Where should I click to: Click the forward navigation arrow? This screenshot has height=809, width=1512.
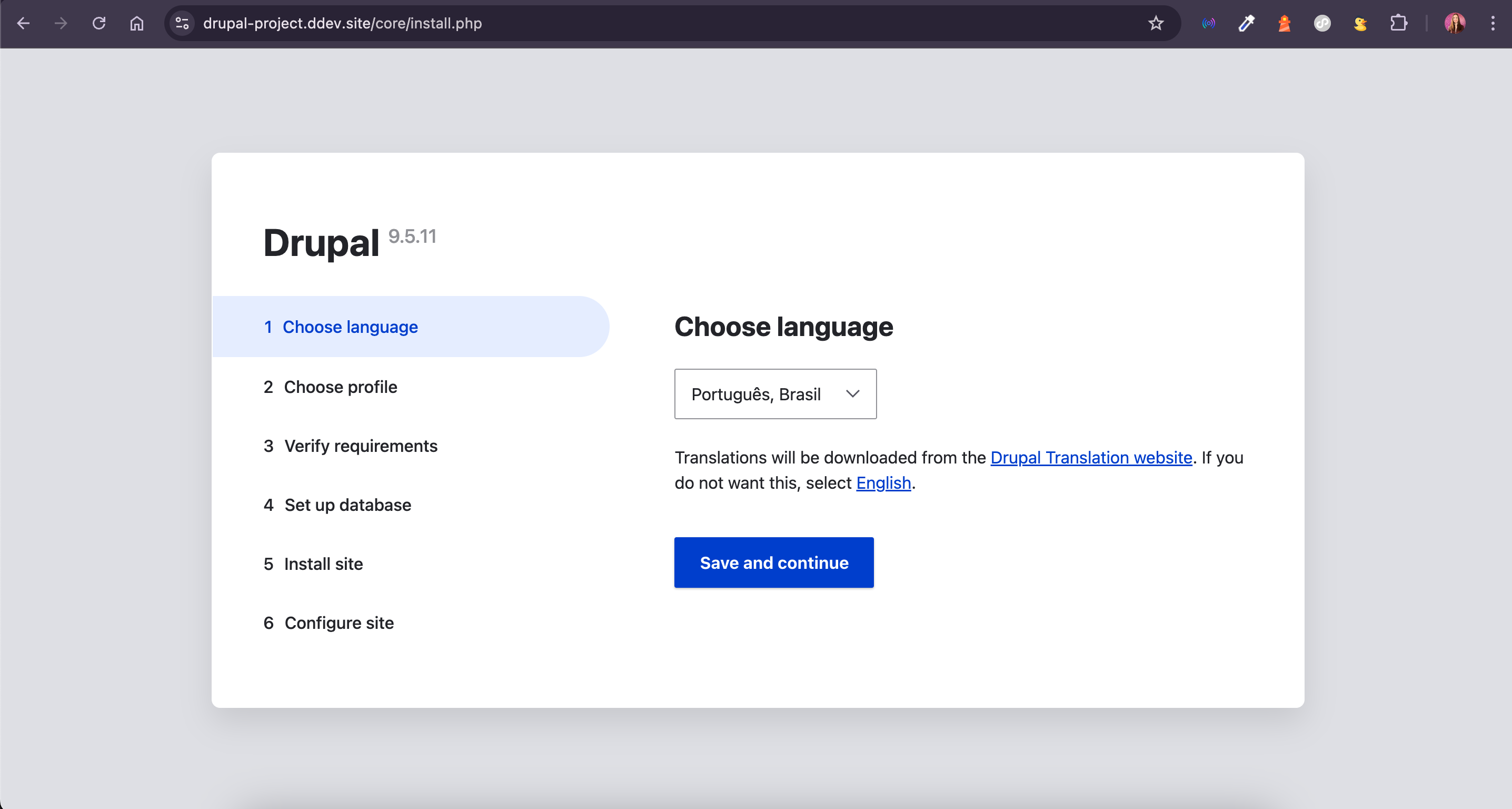[61, 24]
